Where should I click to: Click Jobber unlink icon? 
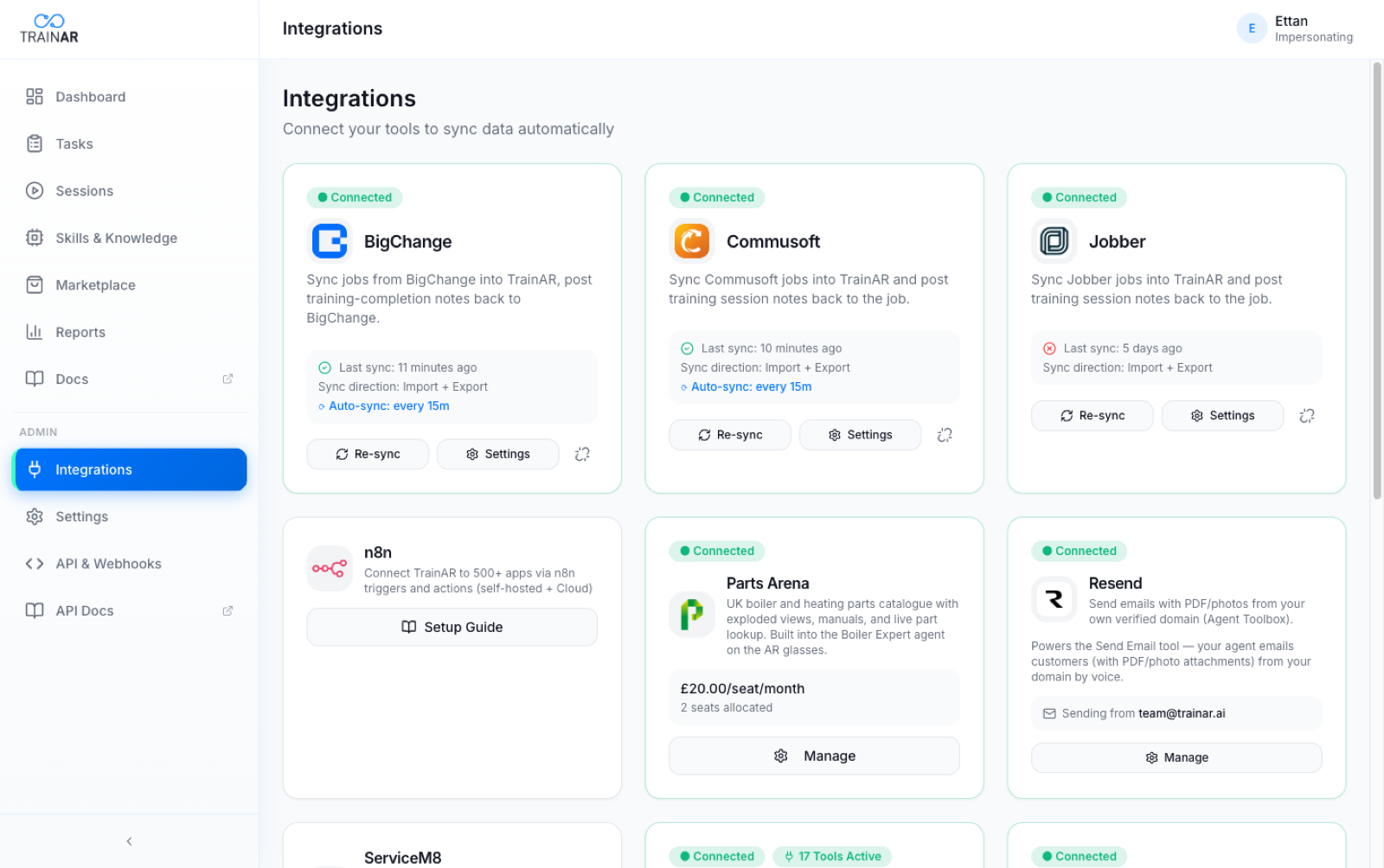(x=1307, y=416)
